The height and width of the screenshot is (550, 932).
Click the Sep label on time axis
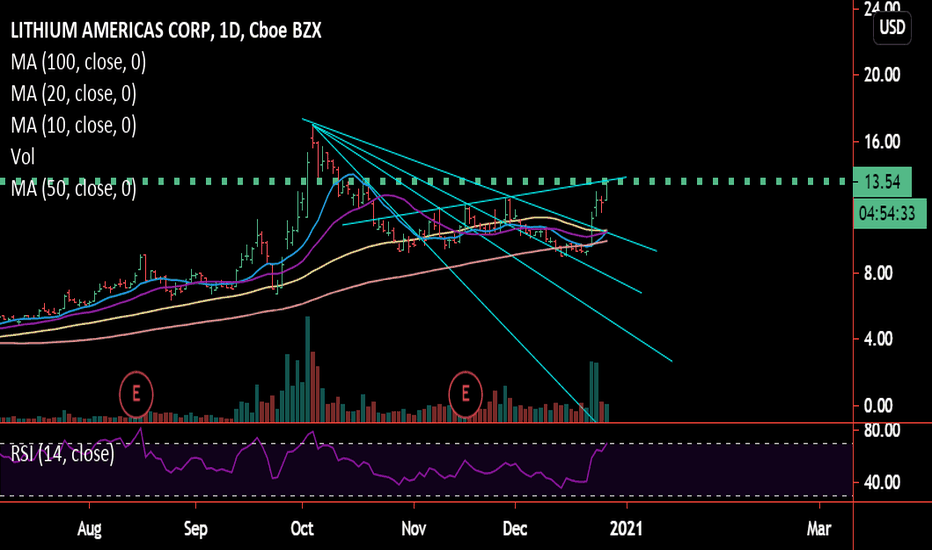coord(196,529)
